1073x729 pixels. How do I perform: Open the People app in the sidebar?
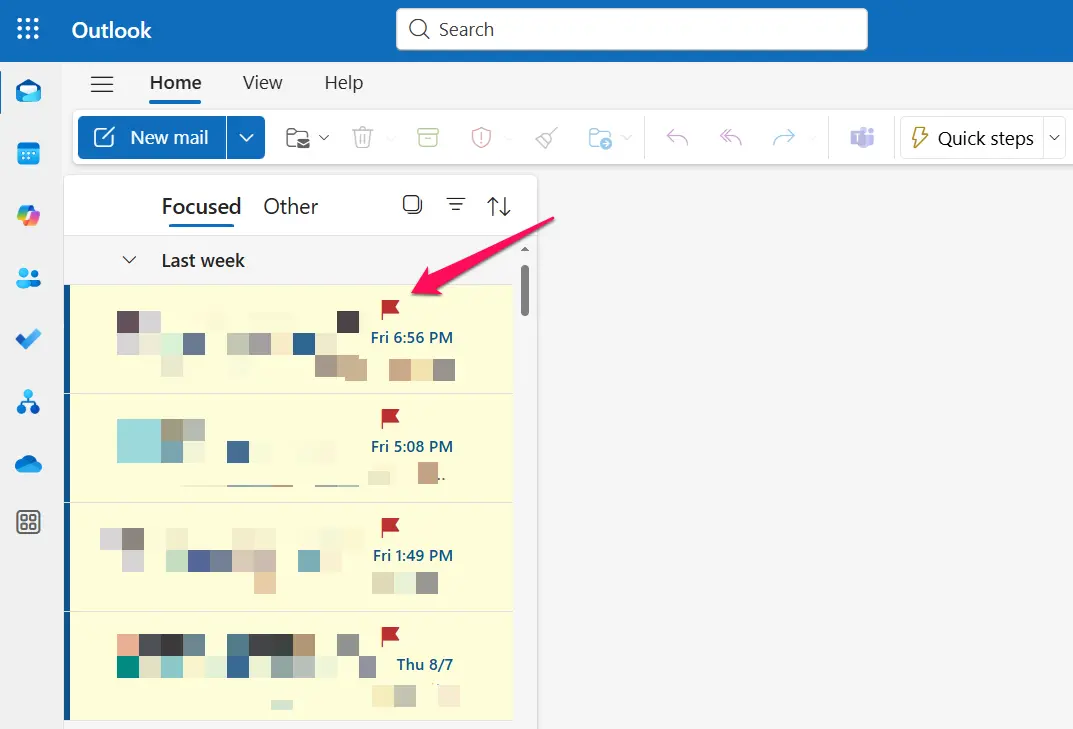point(28,278)
